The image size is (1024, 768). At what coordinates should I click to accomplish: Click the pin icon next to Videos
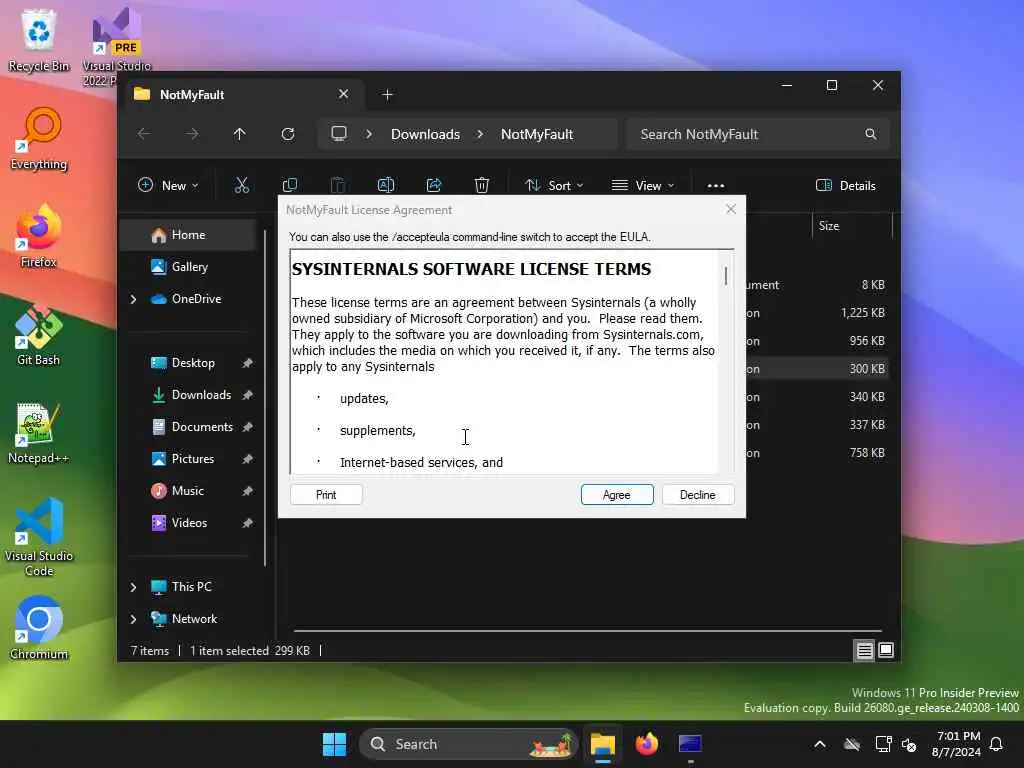[248, 523]
